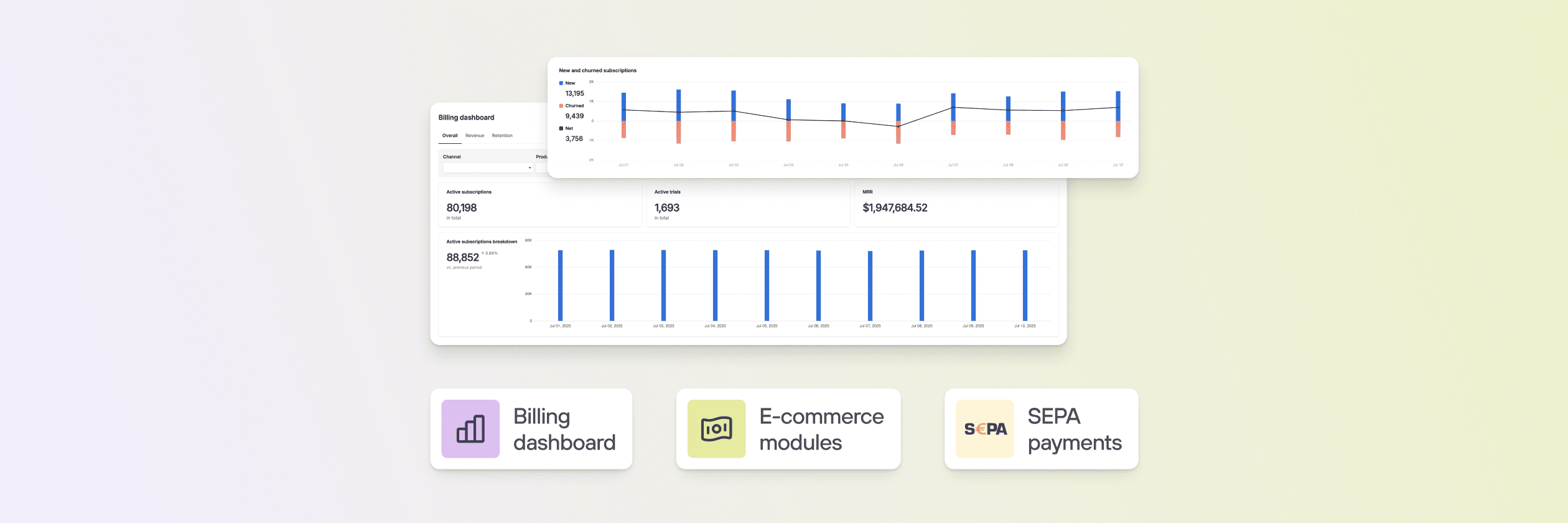Click the Jul 10, 2025 breakdown bar
The width and height of the screenshot is (1568, 523).
click(1025, 285)
